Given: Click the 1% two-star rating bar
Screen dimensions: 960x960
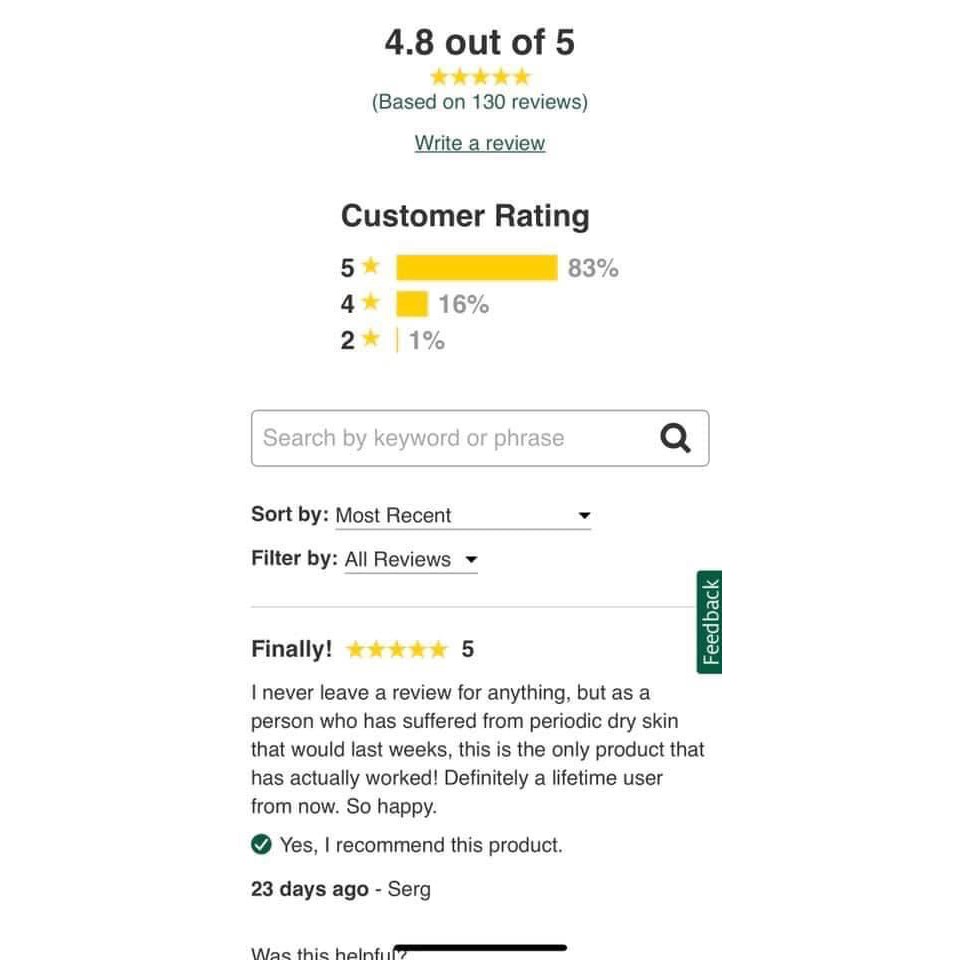Looking at the screenshot, I should (398, 340).
